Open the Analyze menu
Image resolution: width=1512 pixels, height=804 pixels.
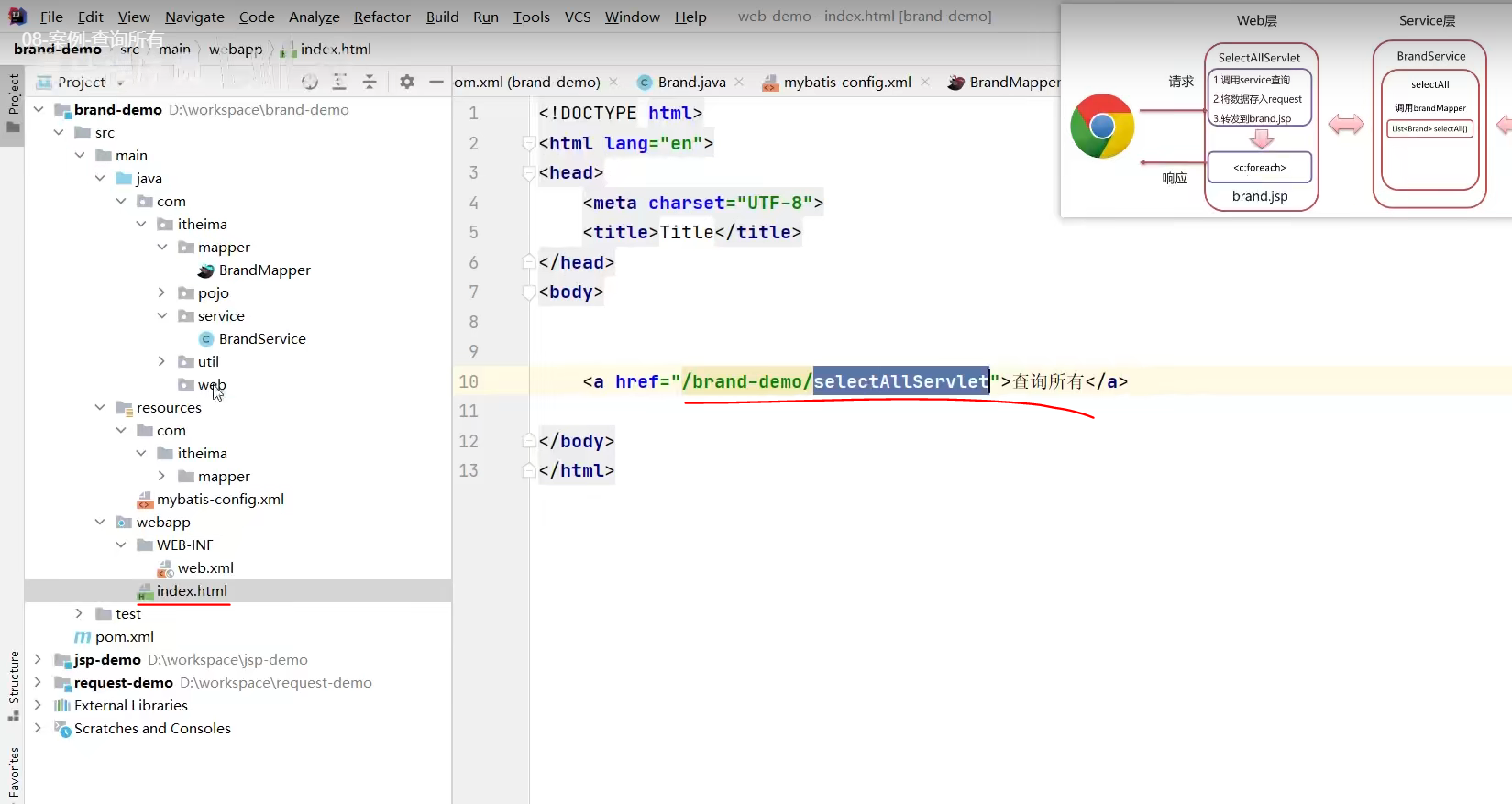click(315, 17)
